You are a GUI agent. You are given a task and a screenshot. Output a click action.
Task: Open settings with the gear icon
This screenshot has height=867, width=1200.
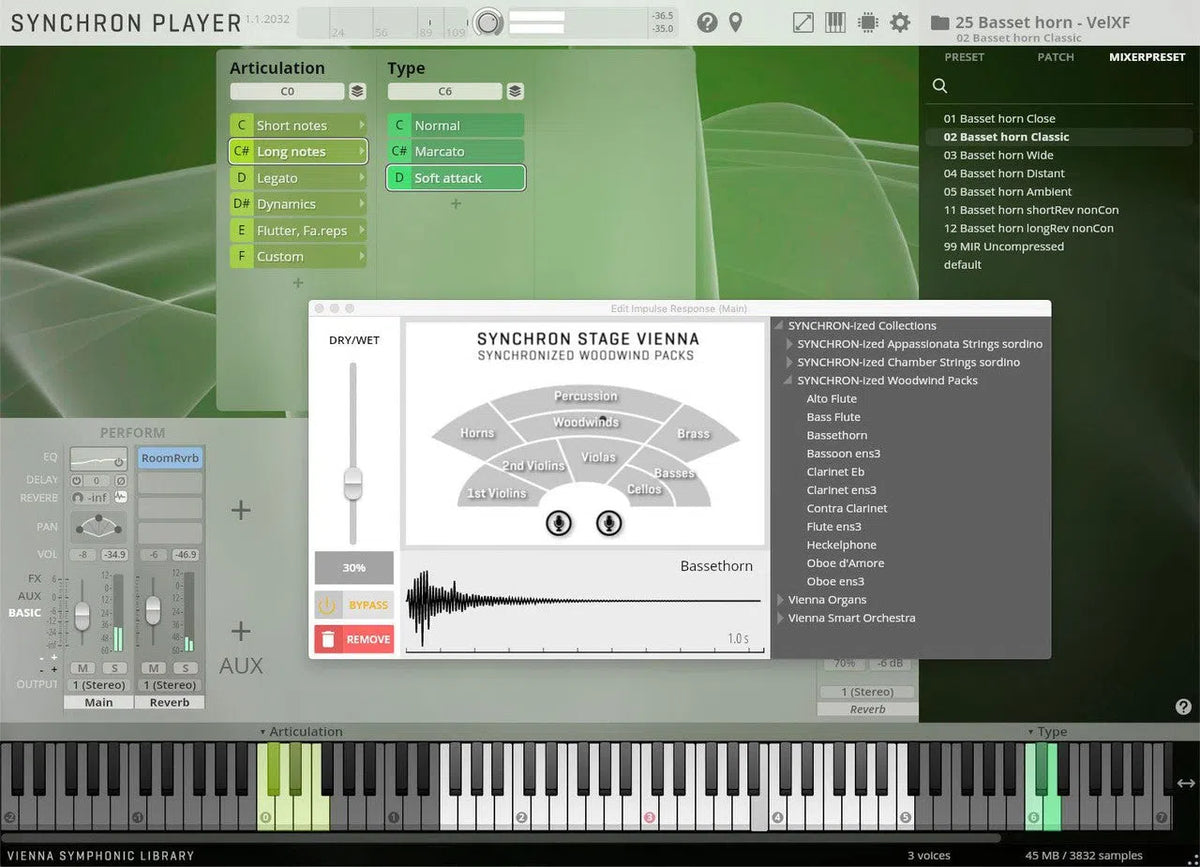coord(900,22)
